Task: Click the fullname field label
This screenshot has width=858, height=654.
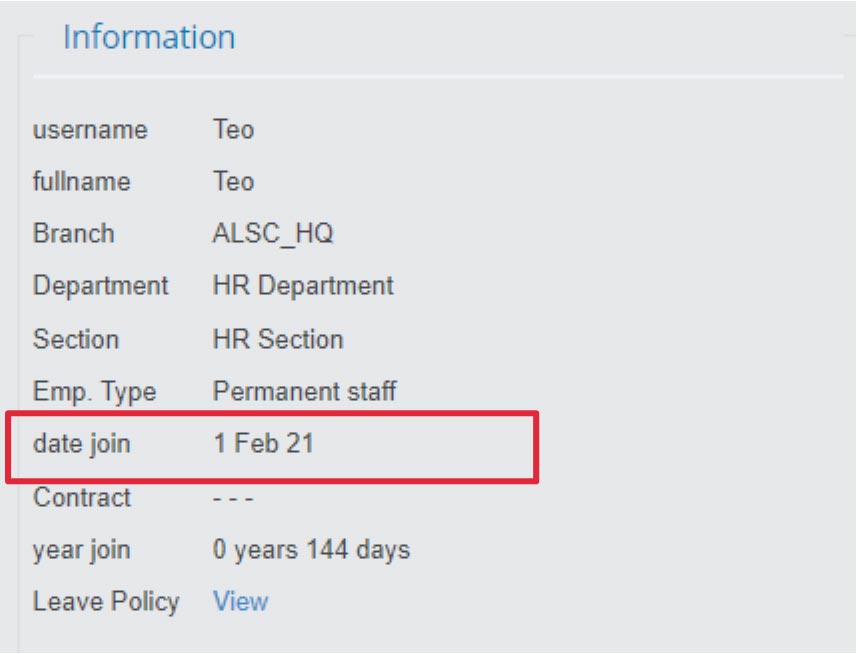Action: (x=82, y=182)
